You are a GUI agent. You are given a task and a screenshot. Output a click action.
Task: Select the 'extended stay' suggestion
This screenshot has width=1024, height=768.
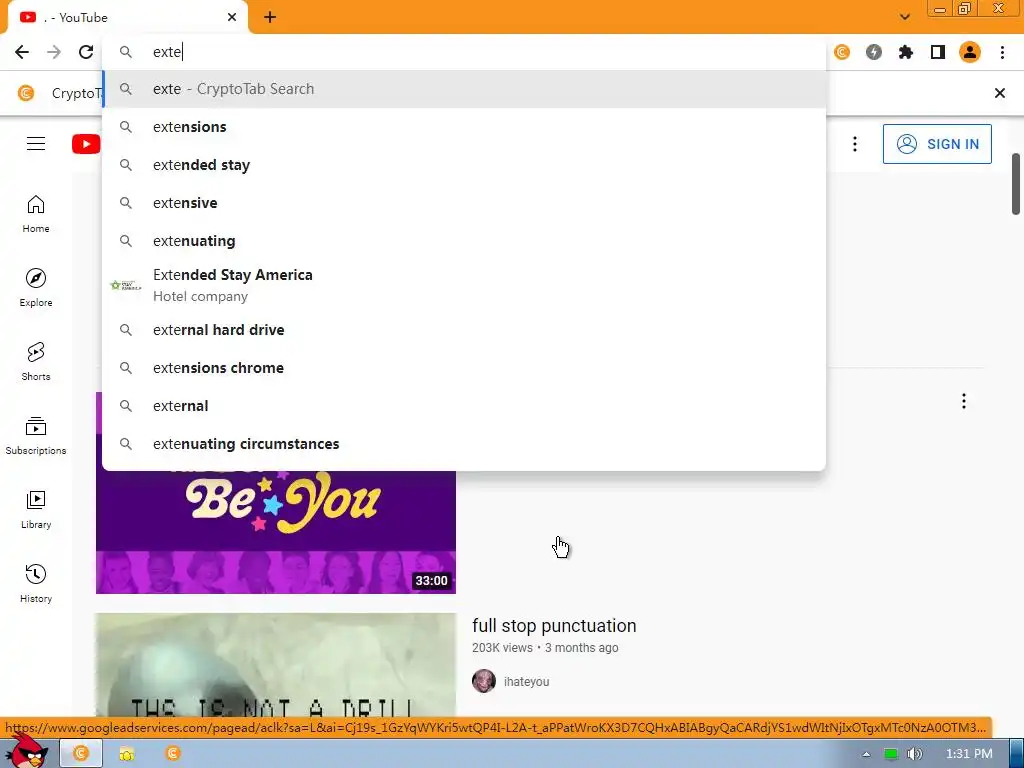[464, 165]
